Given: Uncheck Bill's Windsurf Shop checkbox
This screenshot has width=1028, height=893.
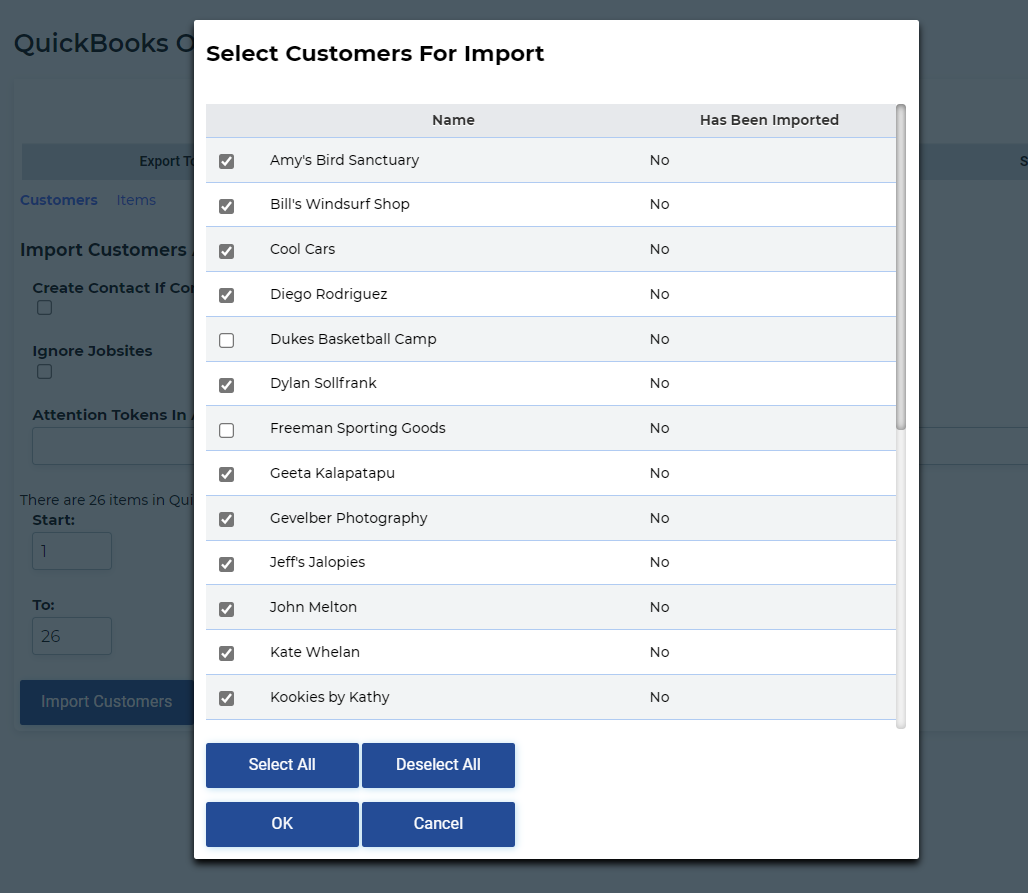Looking at the screenshot, I should coord(227,206).
